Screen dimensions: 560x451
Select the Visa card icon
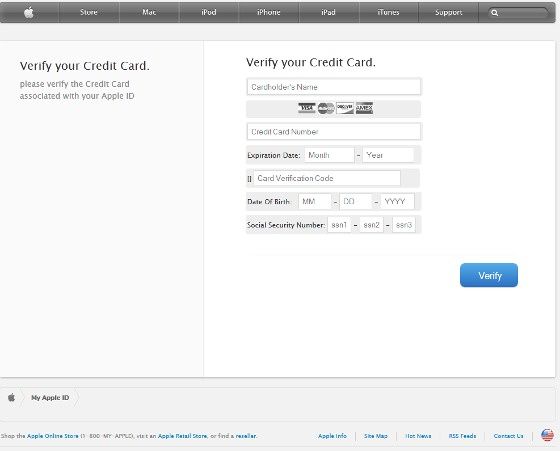pyautogui.click(x=307, y=108)
